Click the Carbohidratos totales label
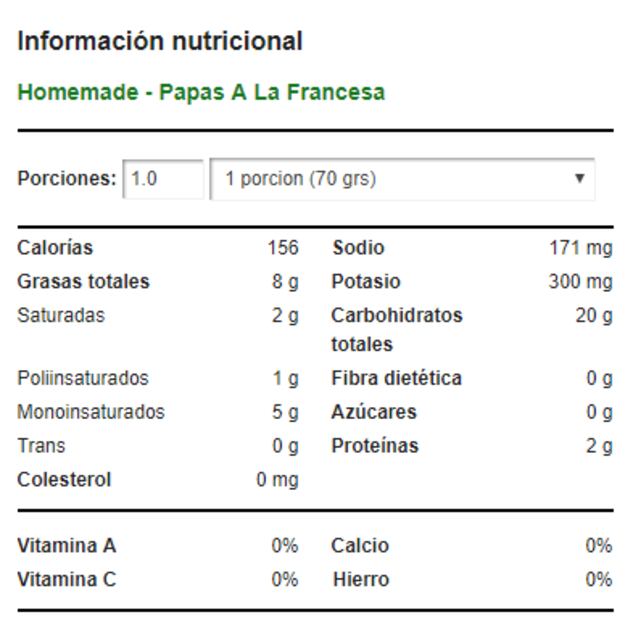Viewport: 633px width, 620px height. (x=396, y=329)
